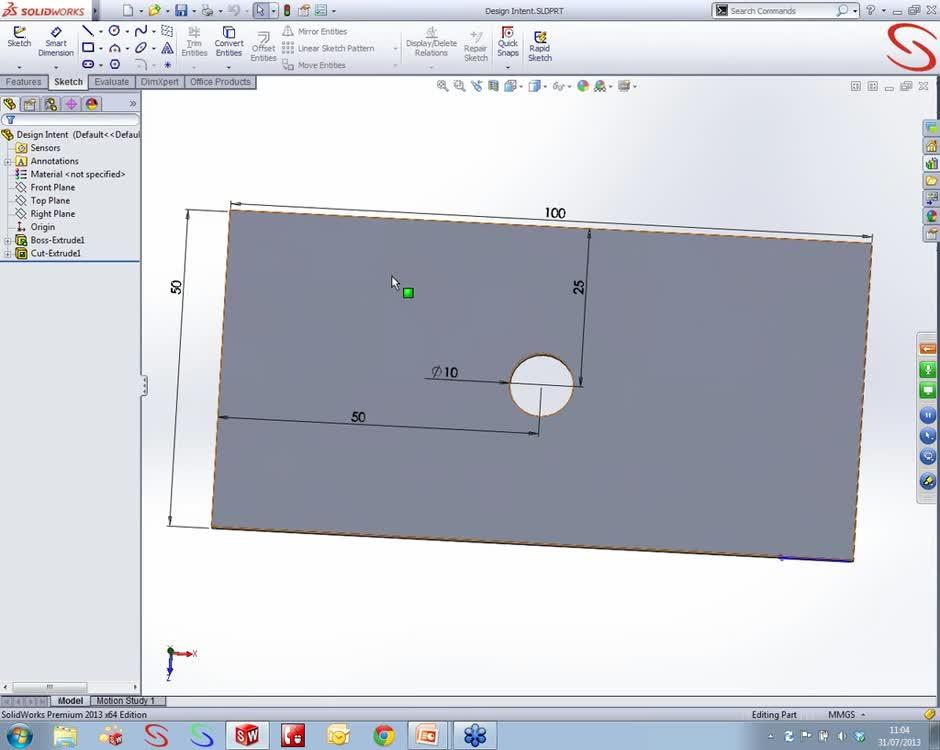Select the Line sketch tool
The width and height of the screenshot is (940, 750).
pos(88,31)
